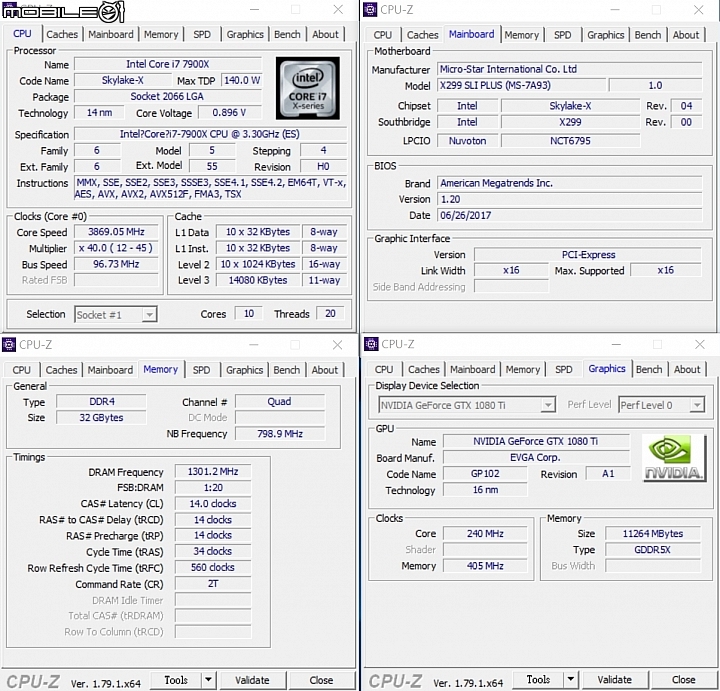Minimize the Graphics CPU-Z window

pyautogui.click(x=616, y=344)
